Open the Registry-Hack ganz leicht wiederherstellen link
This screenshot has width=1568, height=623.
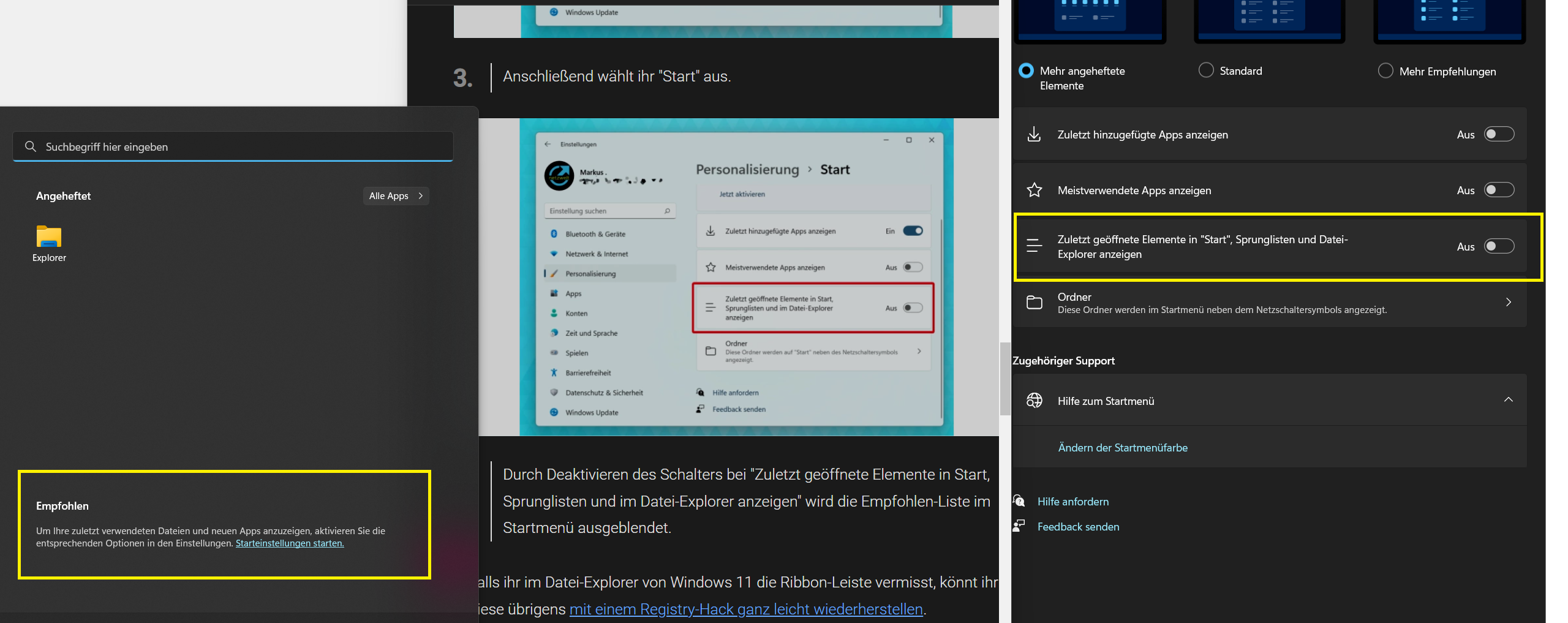746,610
